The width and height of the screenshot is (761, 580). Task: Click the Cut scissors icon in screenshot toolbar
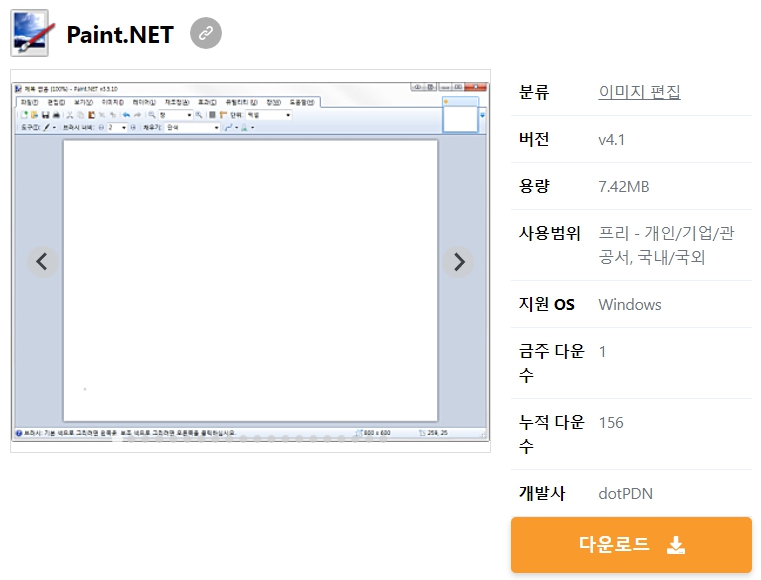(x=69, y=115)
